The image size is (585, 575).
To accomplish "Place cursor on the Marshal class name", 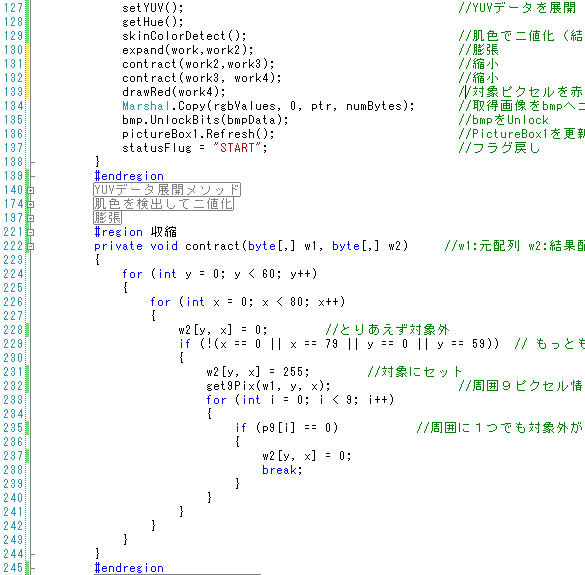I will [146, 106].
